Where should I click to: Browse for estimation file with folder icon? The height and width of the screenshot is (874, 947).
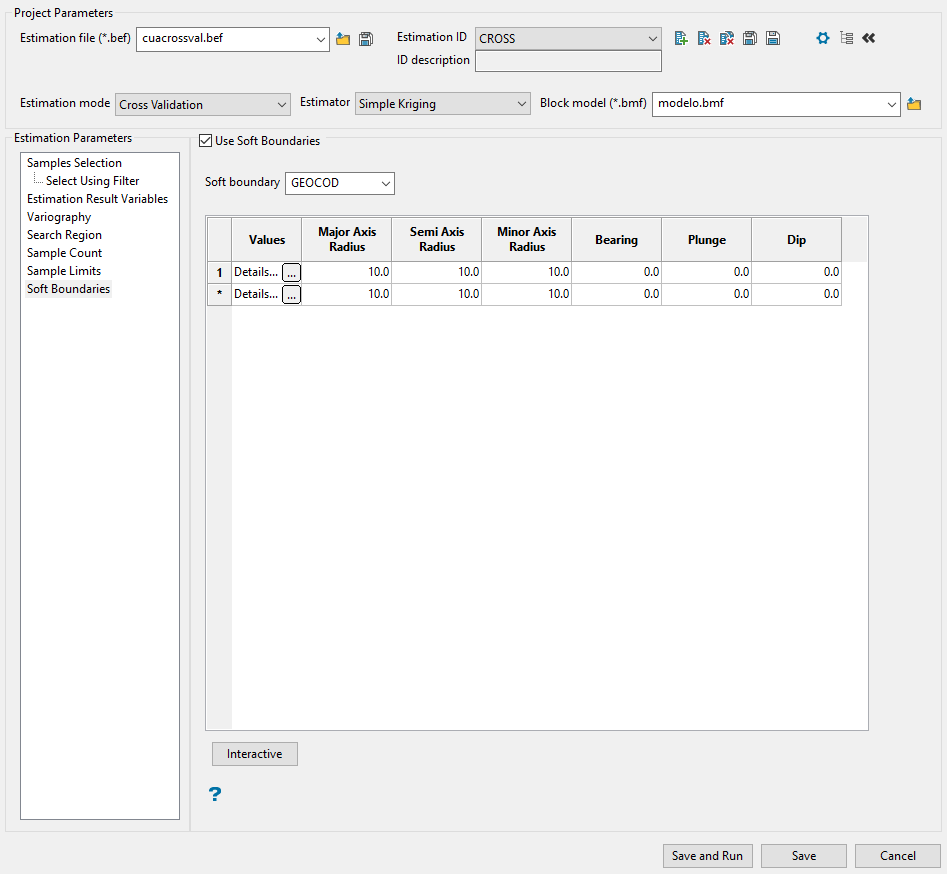click(x=343, y=39)
